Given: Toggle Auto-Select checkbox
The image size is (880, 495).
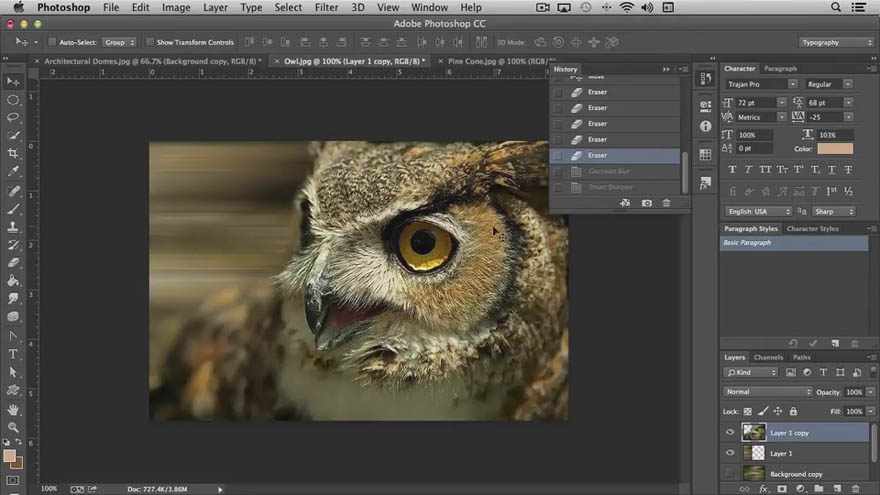Looking at the screenshot, I should pyautogui.click(x=52, y=42).
